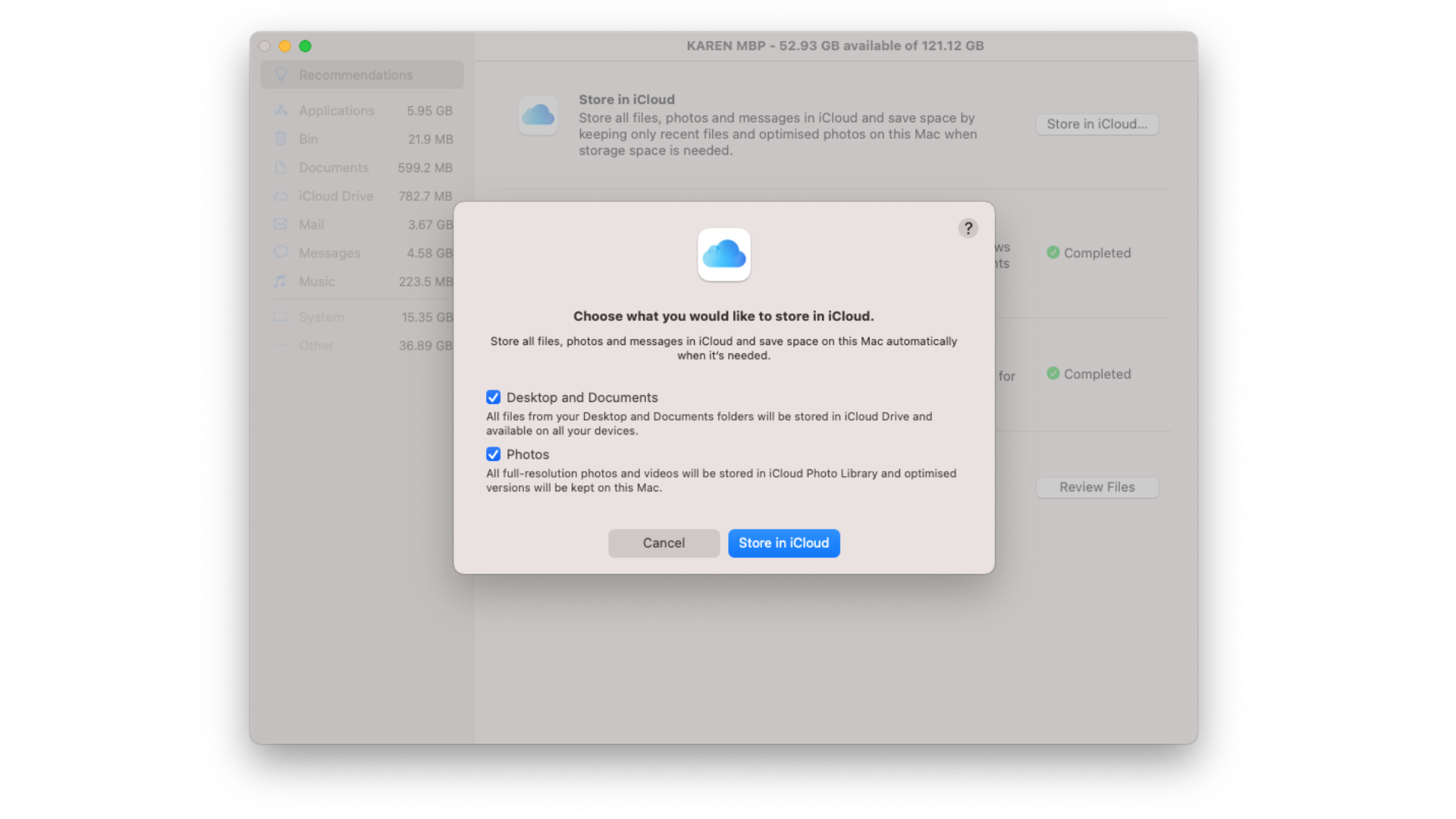Disable the Photos checkbox
The height and width of the screenshot is (819, 1456).
tap(493, 453)
